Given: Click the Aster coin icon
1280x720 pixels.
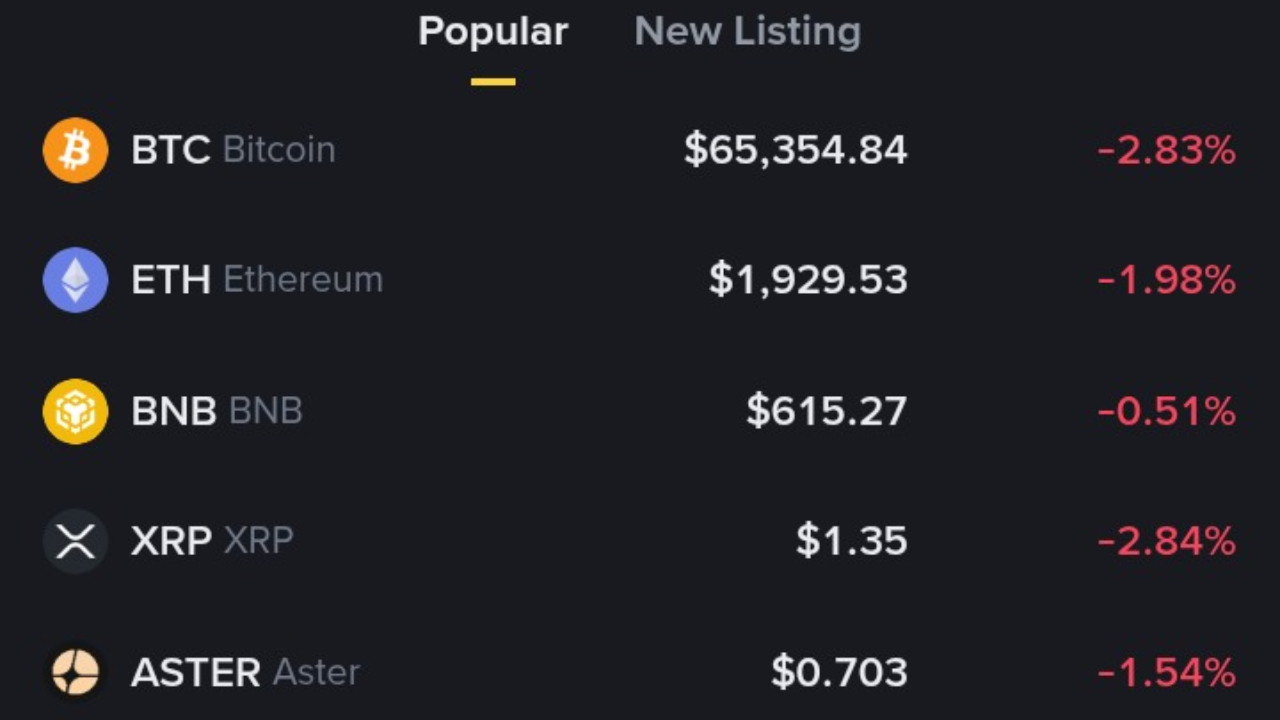Looking at the screenshot, I should coord(75,672).
